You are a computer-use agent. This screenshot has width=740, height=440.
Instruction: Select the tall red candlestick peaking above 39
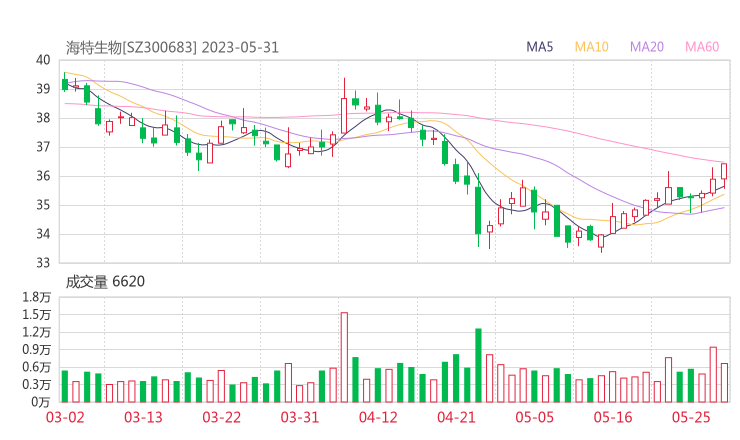344,107
